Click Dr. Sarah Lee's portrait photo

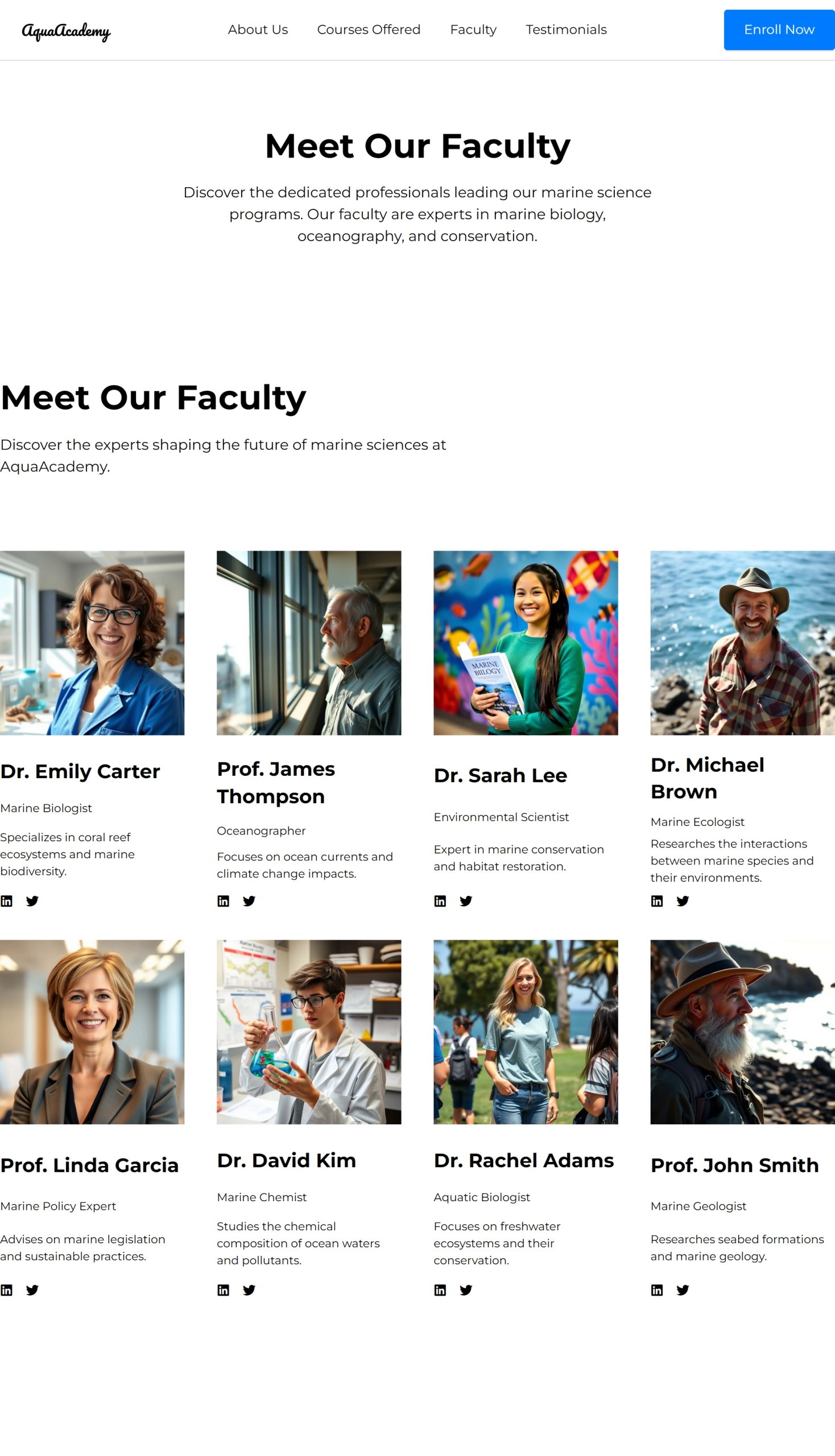tap(526, 643)
